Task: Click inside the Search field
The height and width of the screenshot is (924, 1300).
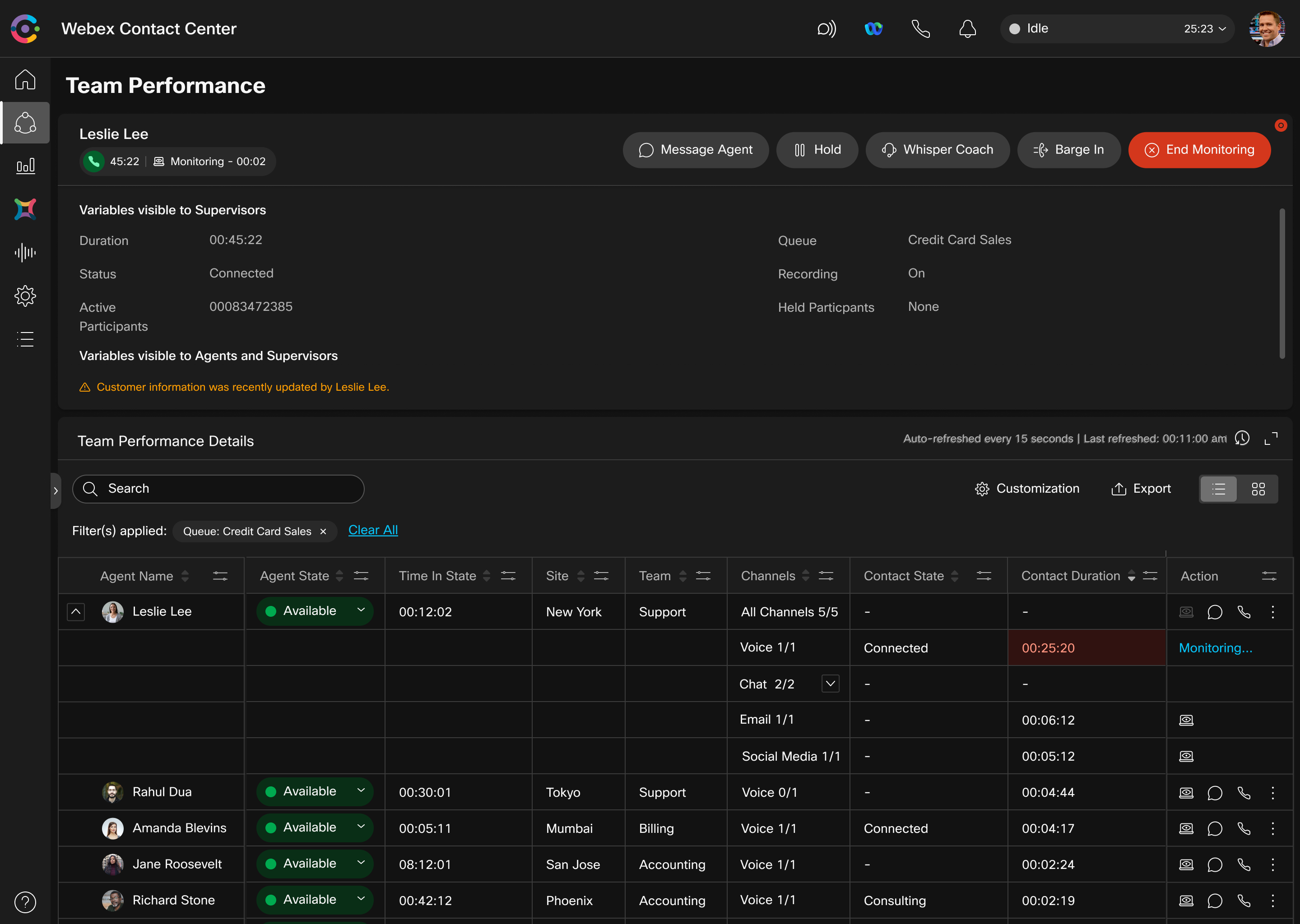Action: tap(218, 489)
